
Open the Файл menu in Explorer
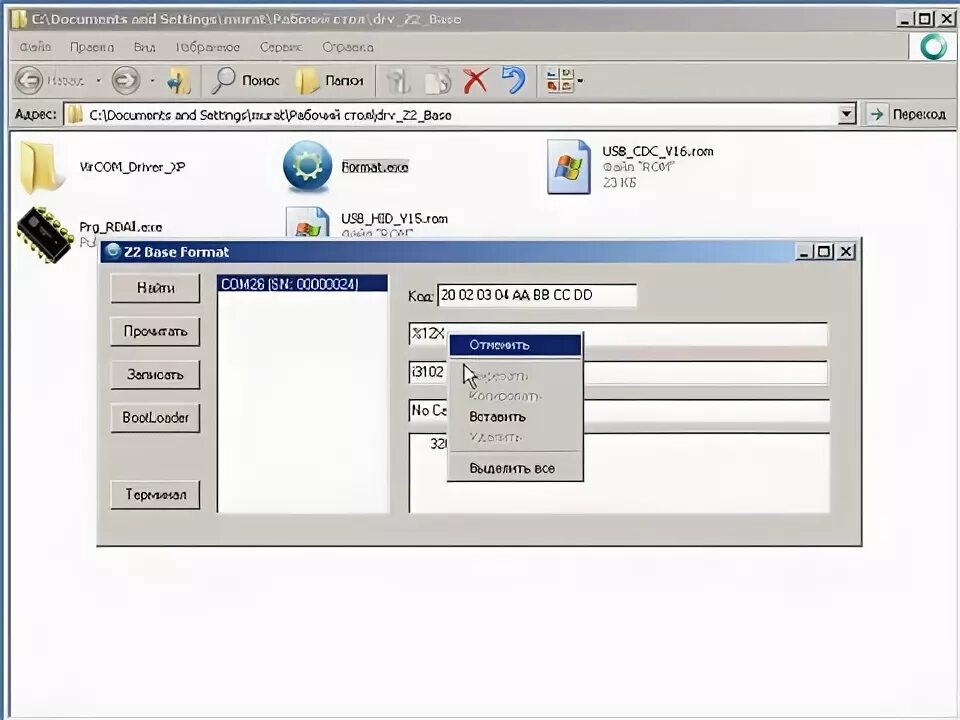35,47
